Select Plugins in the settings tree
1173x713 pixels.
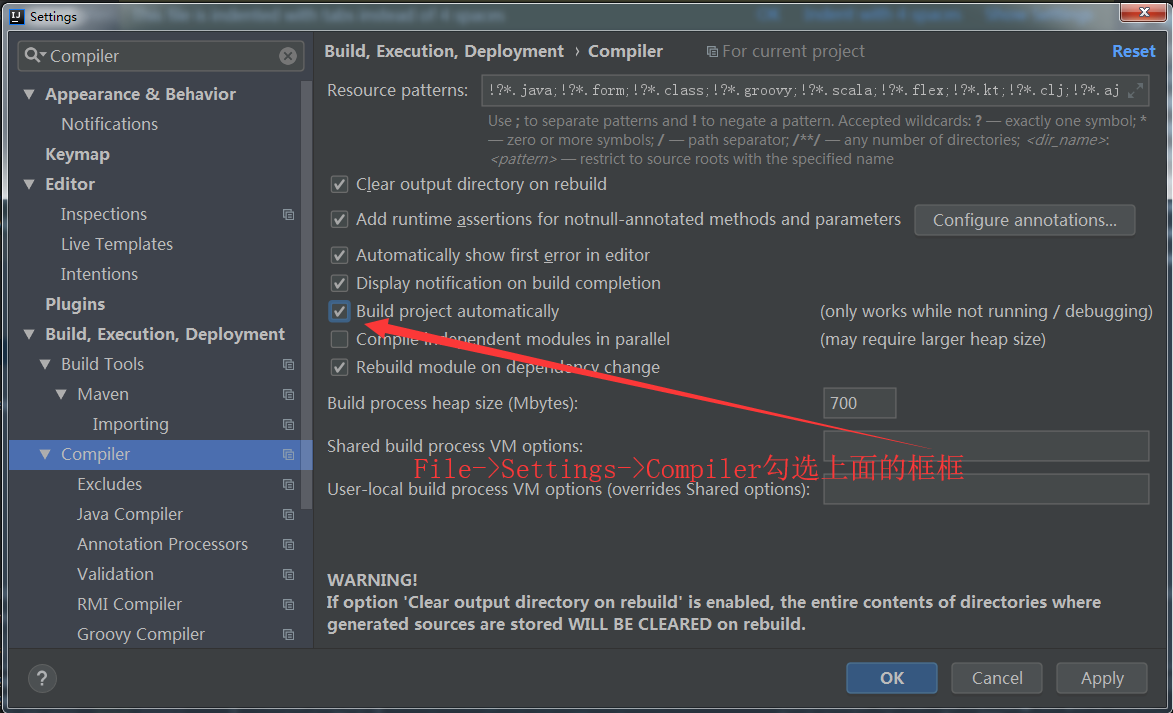click(x=75, y=304)
